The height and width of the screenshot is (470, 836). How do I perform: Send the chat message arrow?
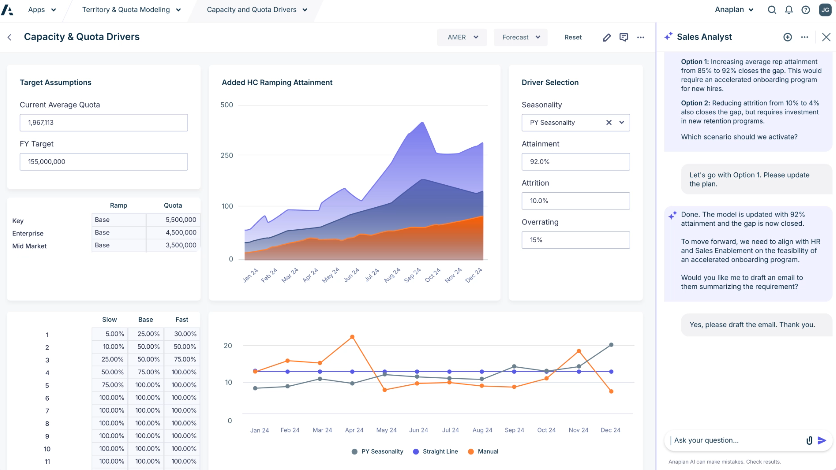(x=822, y=440)
